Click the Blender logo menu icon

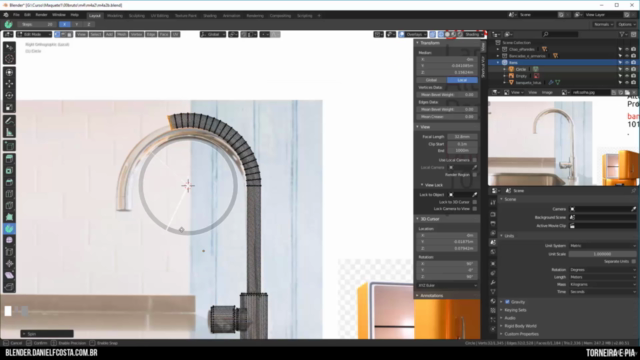[x=6, y=15]
